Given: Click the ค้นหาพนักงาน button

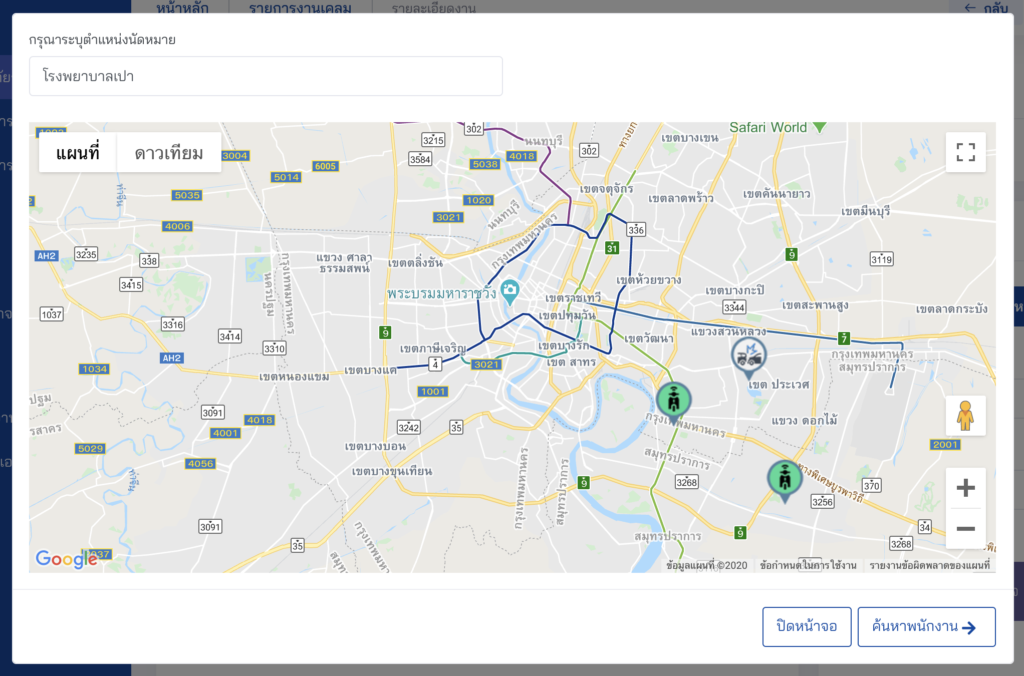Looking at the screenshot, I should (x=926, y=626).
